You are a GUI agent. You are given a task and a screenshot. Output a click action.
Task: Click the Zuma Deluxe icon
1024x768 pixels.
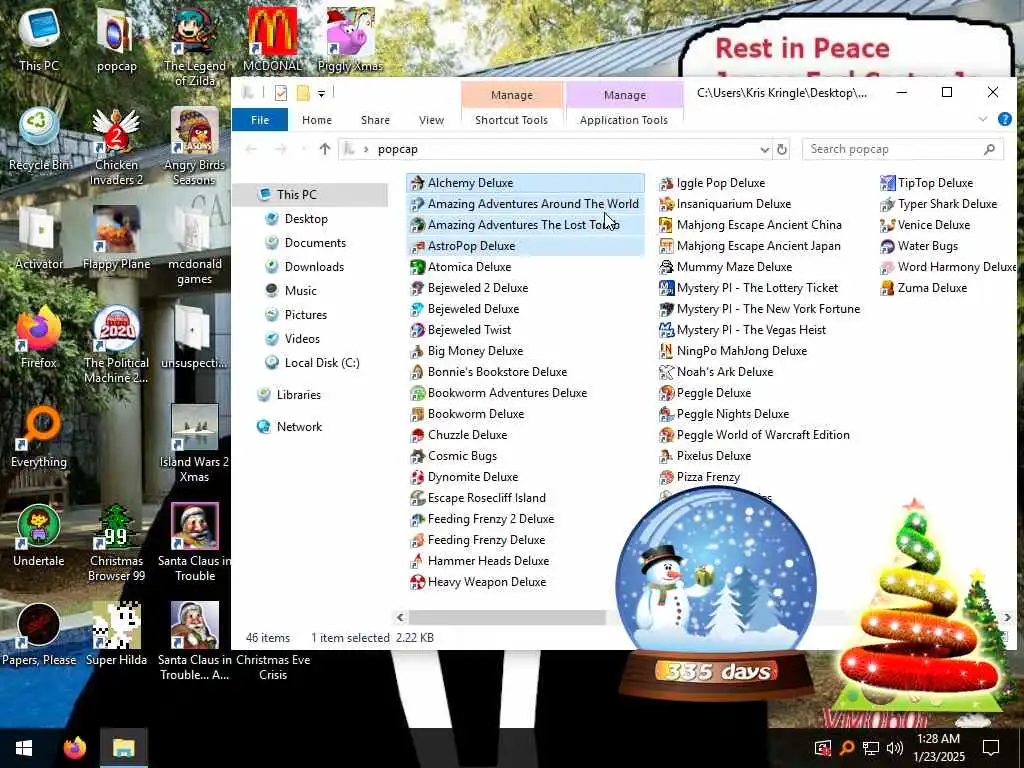888,288
